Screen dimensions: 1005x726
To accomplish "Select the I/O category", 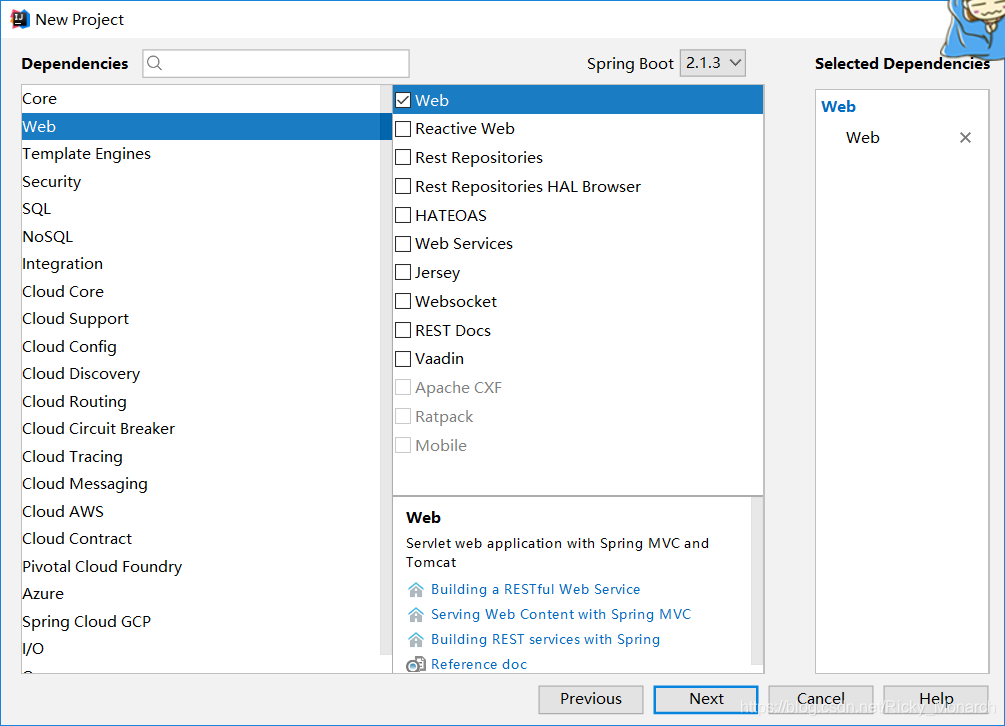I will 201,648.
